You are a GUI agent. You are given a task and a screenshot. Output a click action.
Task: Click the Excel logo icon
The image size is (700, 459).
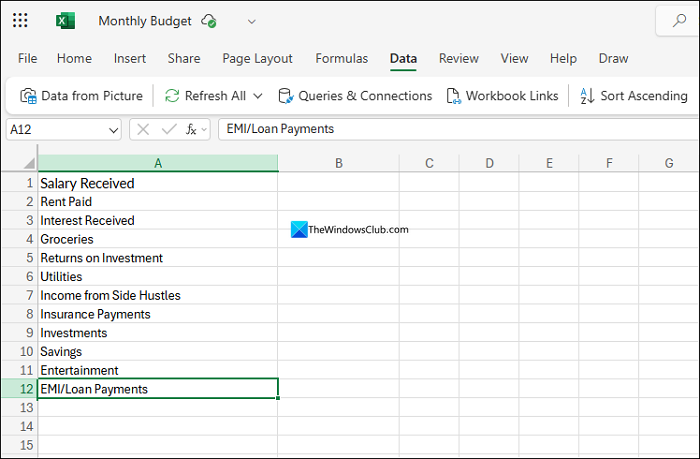pyautogui.click(x=65, y=21)
